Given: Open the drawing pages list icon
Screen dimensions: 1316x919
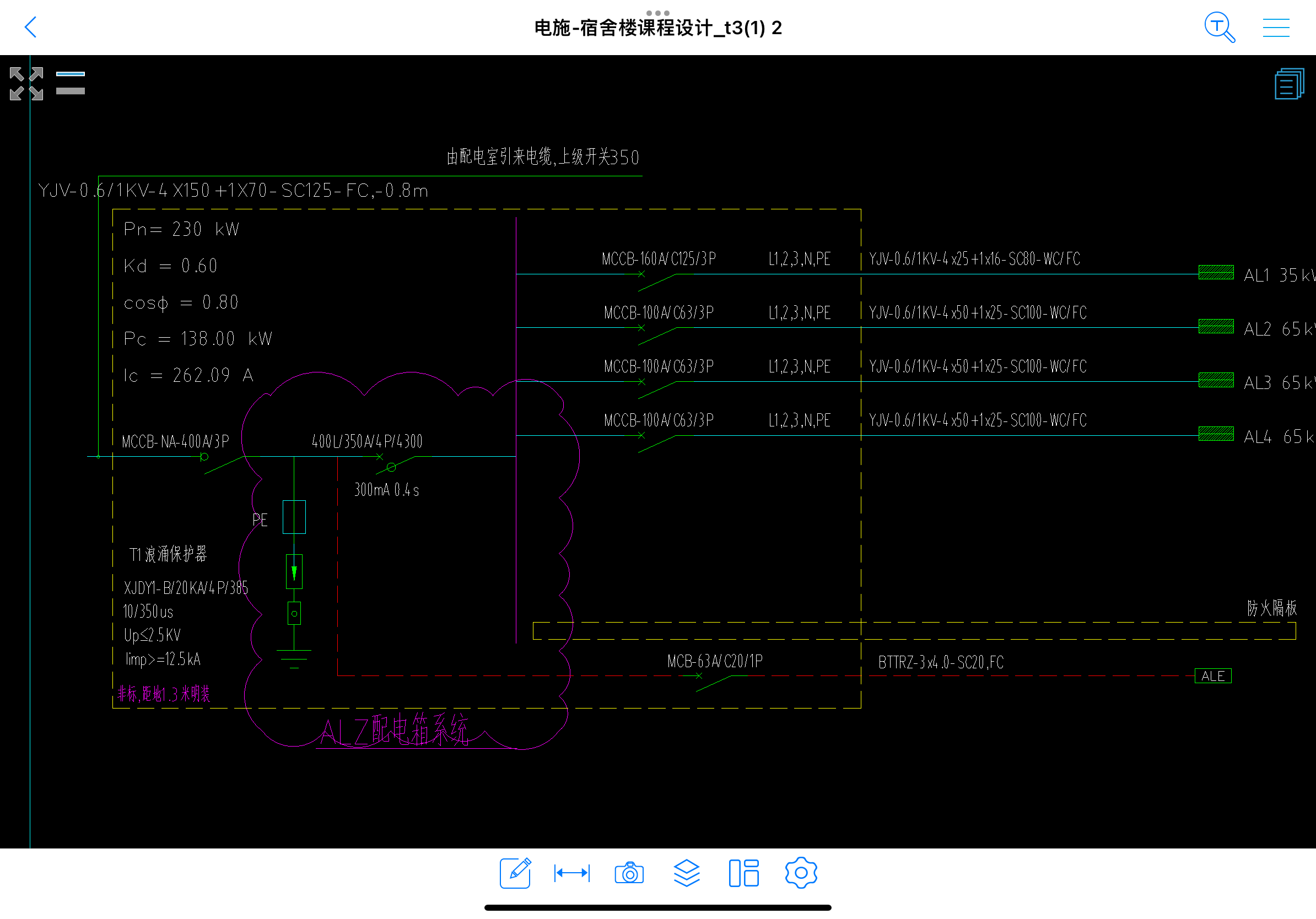Looking at the screenshot, I should 1288,84.
